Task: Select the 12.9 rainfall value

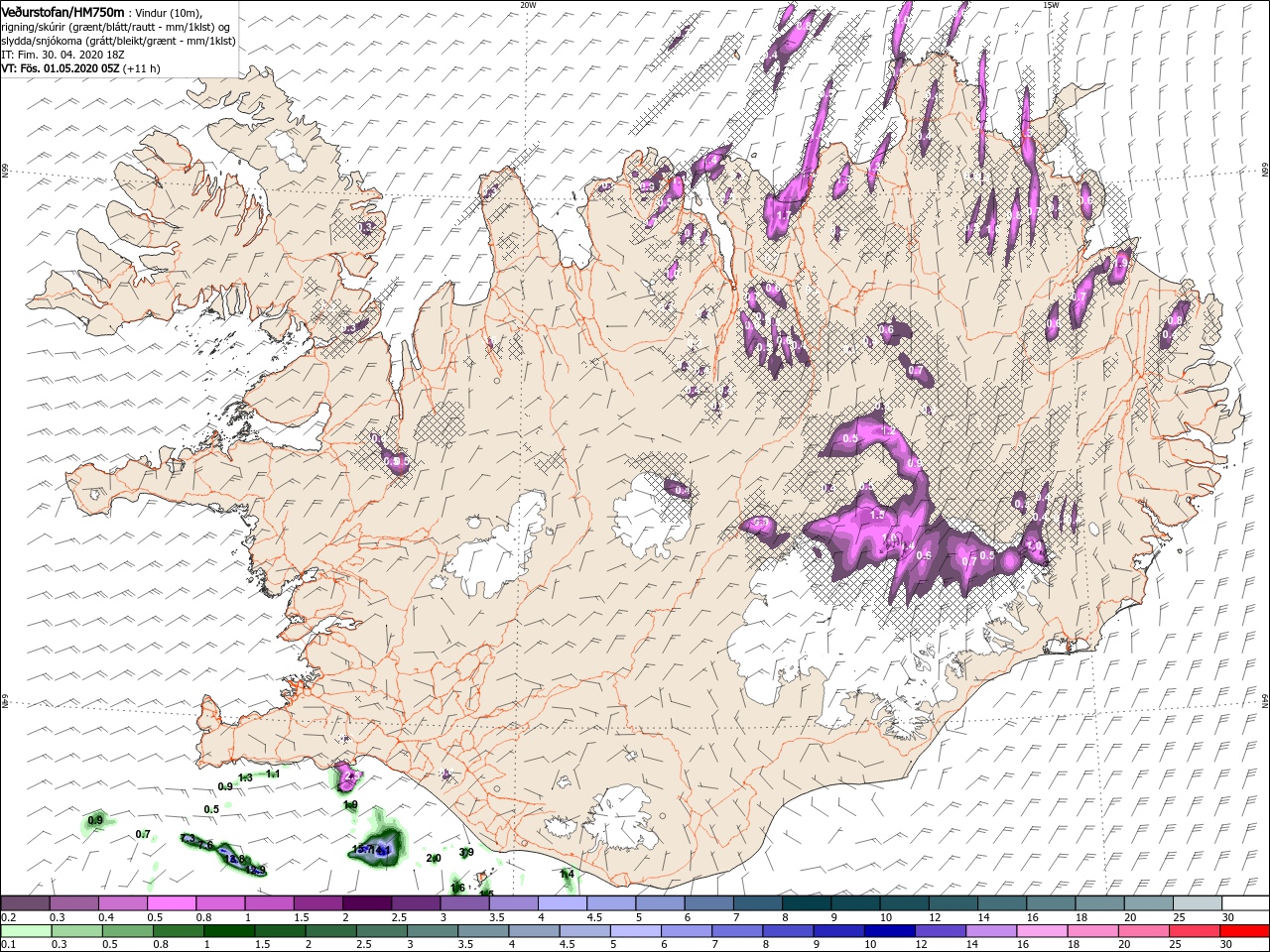Action: click(x=256, y=870)
